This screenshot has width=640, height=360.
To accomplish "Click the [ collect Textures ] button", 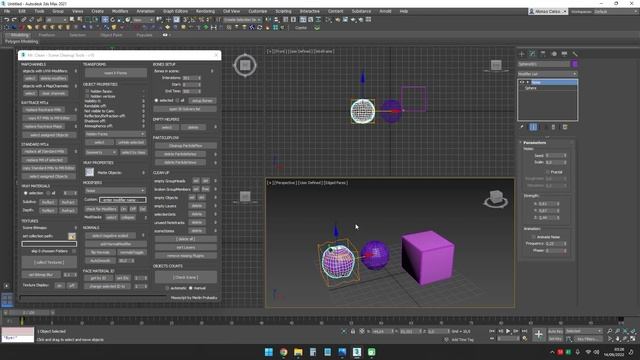I will pyautogui.click(x=49, y=262).
